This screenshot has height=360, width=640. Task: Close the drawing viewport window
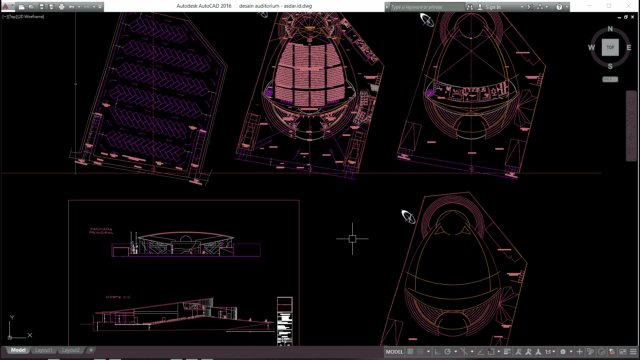tap(632, 17)
